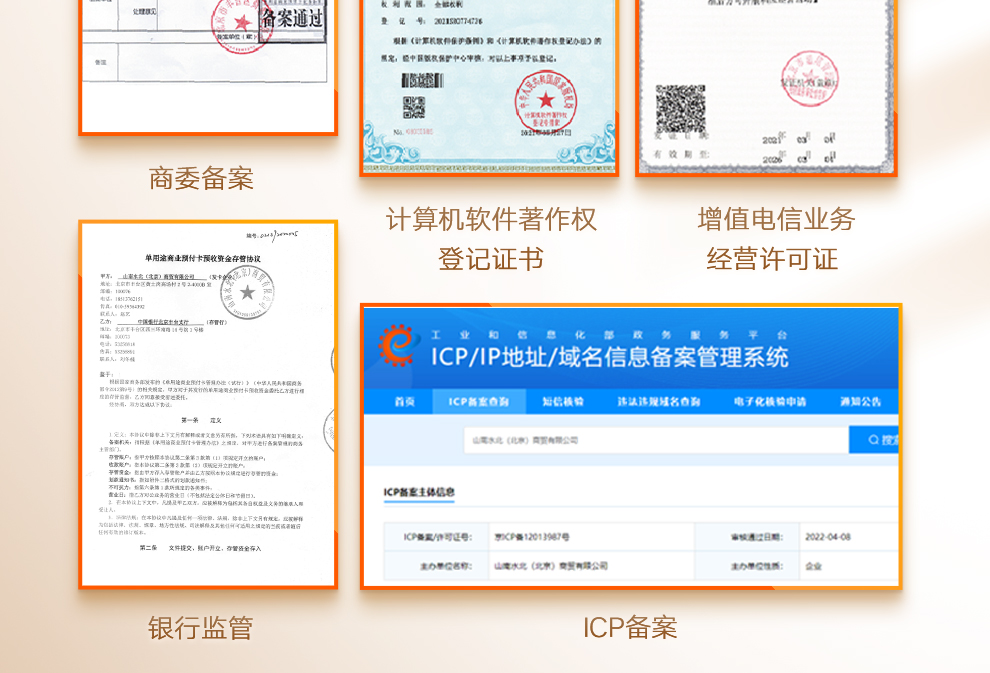Click the ICP system gear logo
Image resolution: width=990 pixels, height=673 pixels.
click(x=397, y=345)
